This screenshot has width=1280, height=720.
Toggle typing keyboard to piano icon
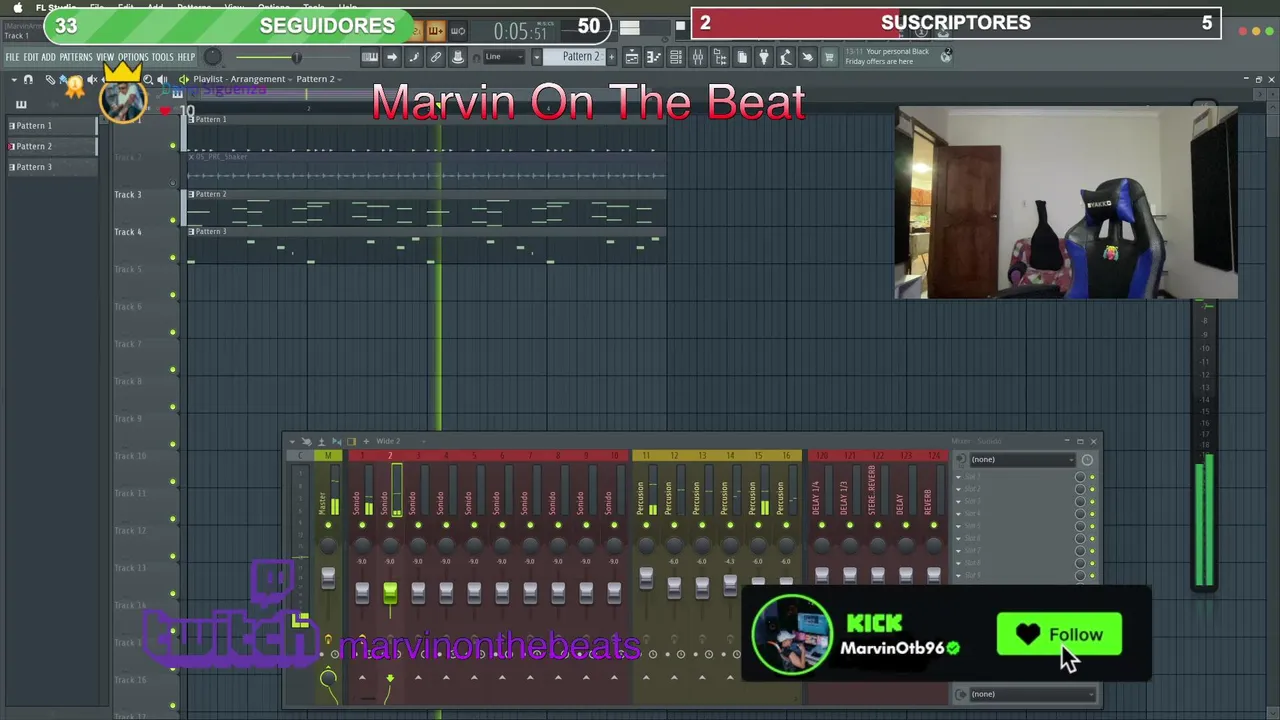369,57
